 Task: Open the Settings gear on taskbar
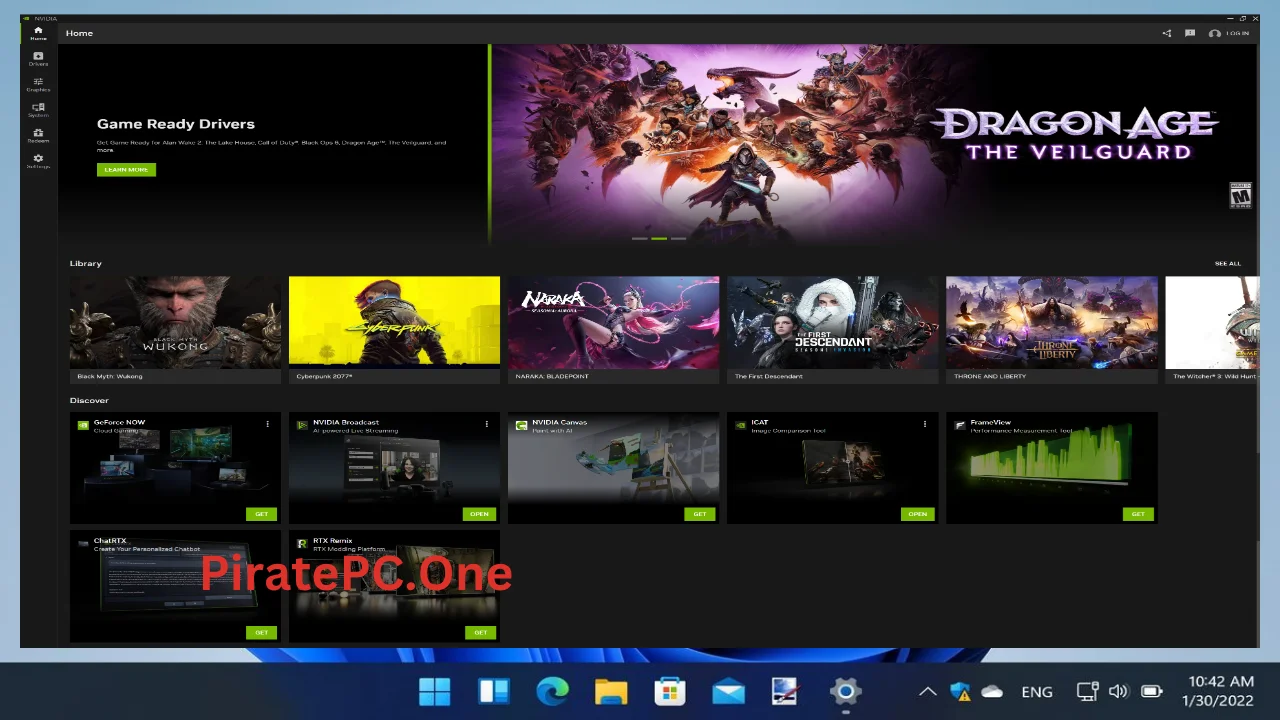coord(845,691)
